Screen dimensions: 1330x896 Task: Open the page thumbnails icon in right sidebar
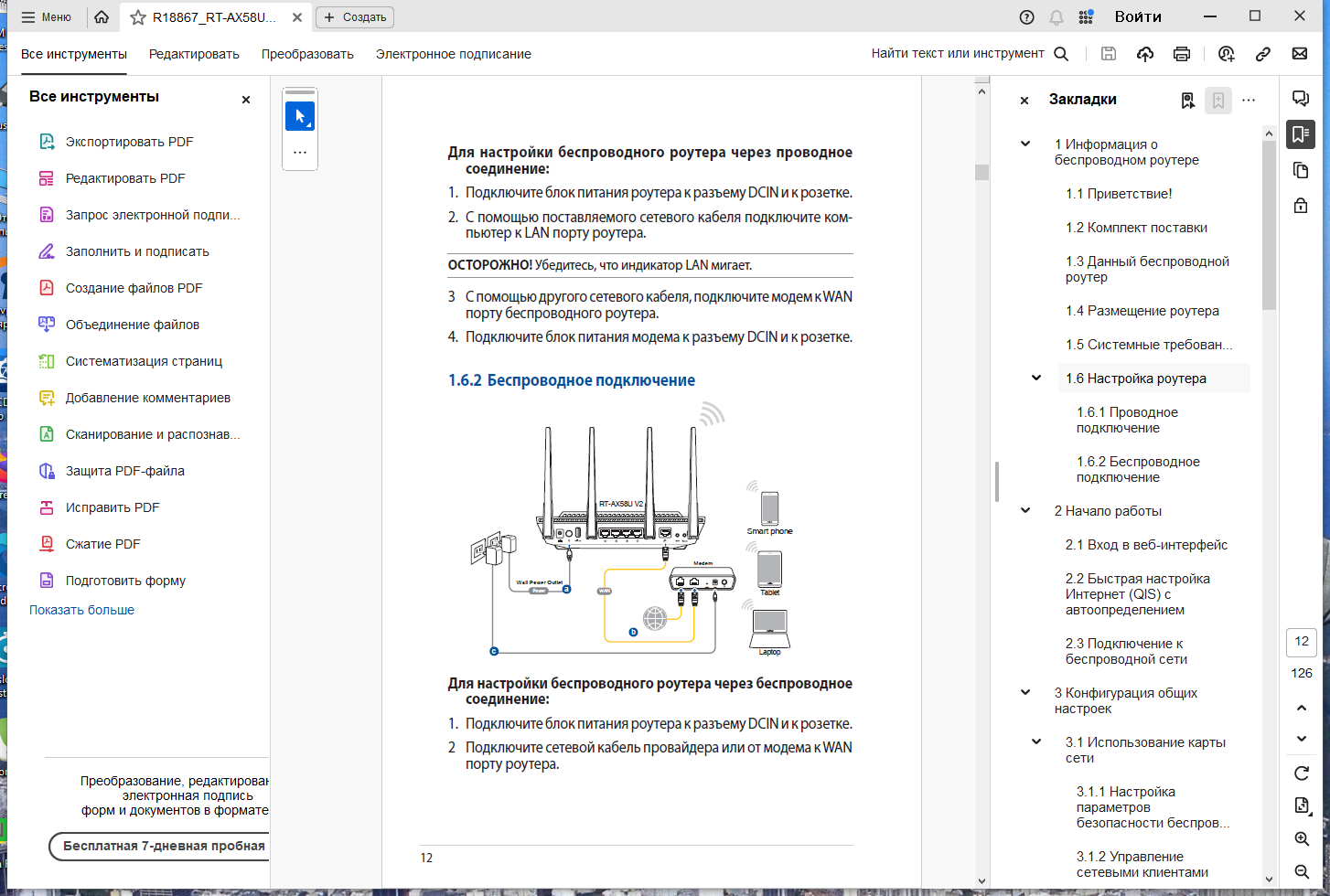[x=1301, y=170]
